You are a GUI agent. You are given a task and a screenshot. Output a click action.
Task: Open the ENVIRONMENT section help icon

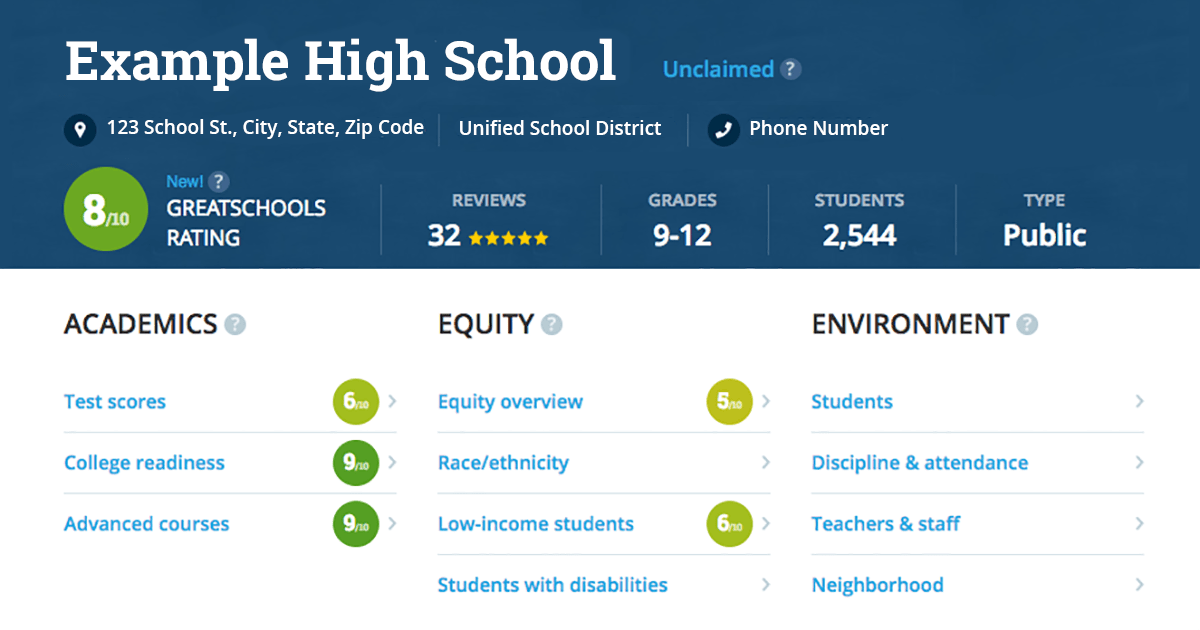[1025, 324]
